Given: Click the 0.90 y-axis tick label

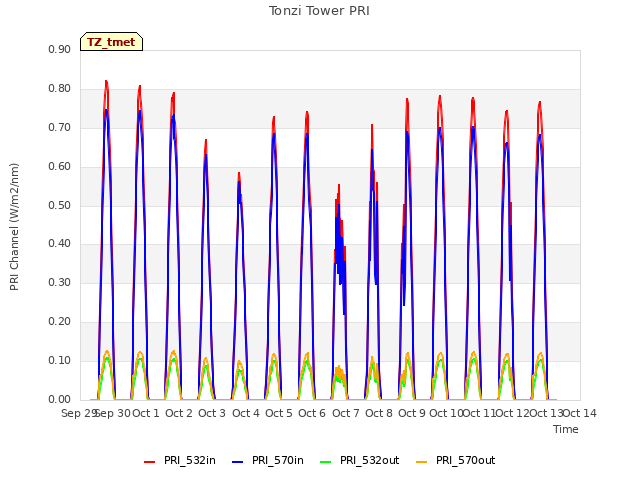Looking at the screenshot, I should 60,49.
